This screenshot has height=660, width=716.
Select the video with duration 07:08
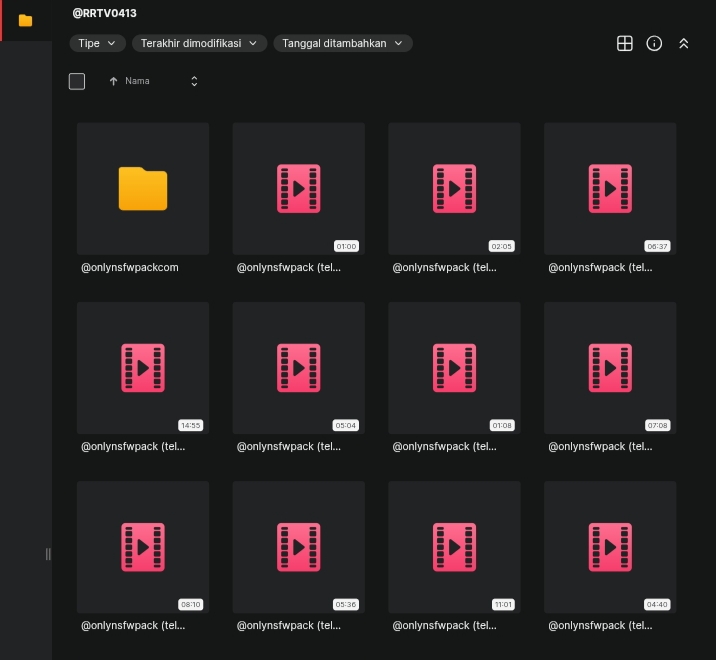click(610, 368)
